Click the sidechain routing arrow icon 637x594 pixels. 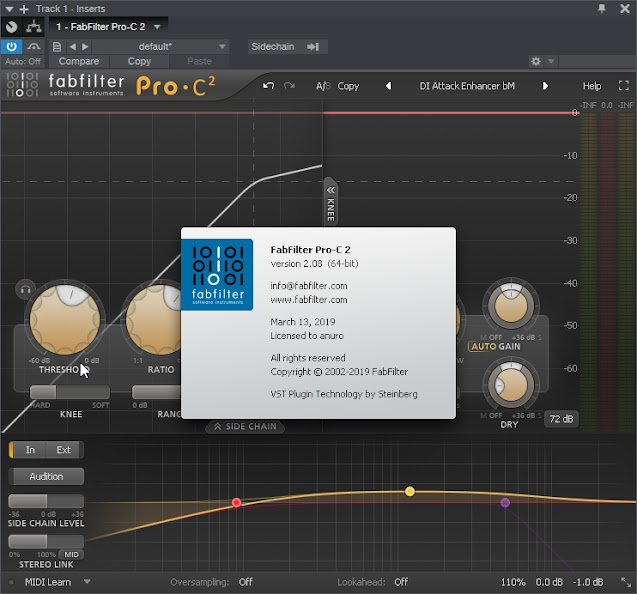(313, 47)
